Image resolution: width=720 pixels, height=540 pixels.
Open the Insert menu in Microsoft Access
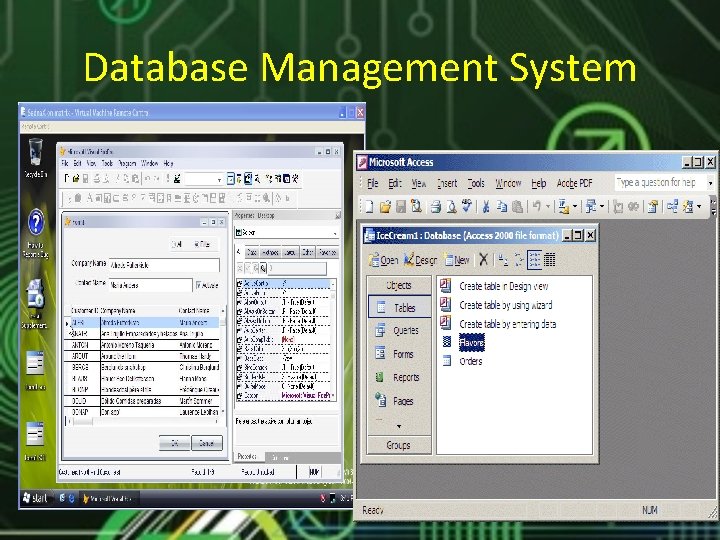pyautogui.click(x=447, y=183)
